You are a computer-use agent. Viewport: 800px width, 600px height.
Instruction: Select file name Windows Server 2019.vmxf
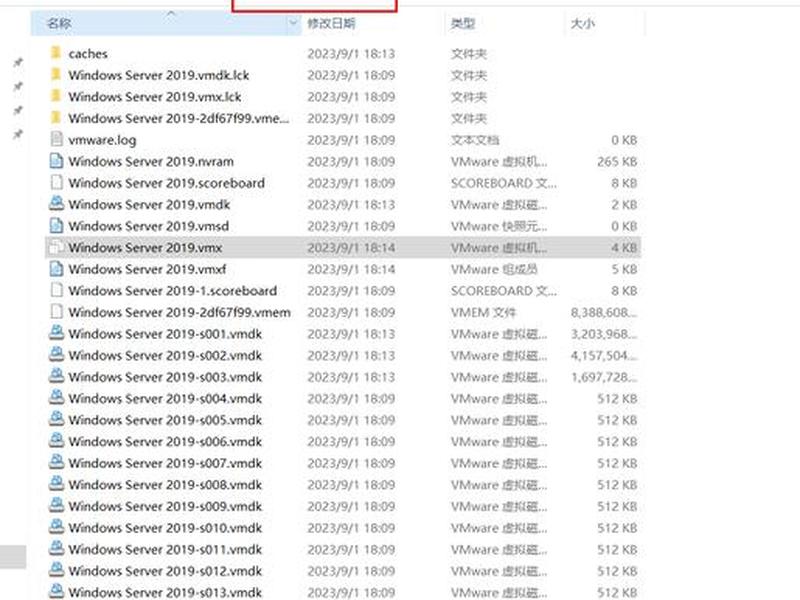click(x=147, y=269)
